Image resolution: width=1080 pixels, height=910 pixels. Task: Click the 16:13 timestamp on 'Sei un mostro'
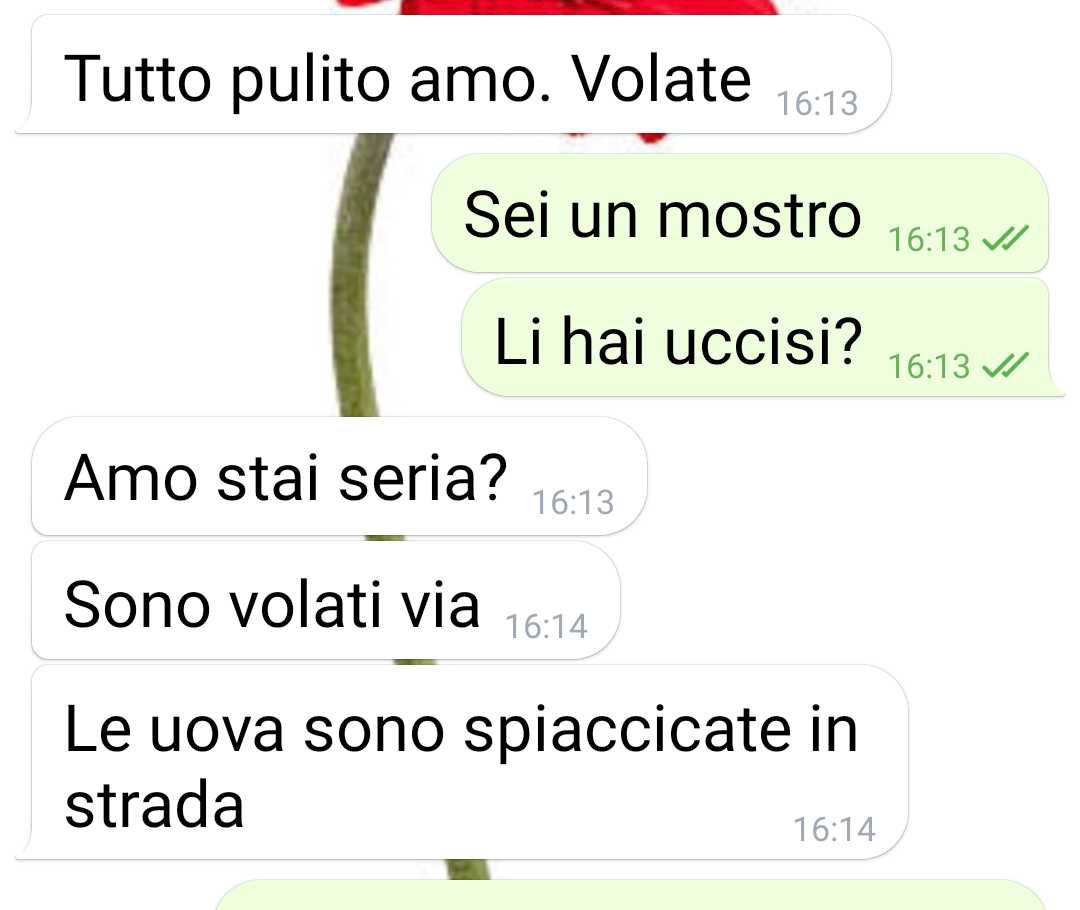pos(929,240)
